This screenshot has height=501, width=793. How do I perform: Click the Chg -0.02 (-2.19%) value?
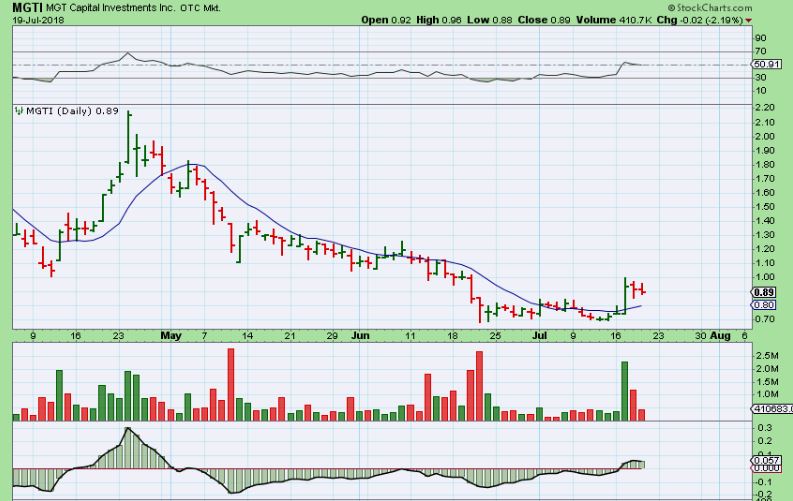click(x=699, y=20)
